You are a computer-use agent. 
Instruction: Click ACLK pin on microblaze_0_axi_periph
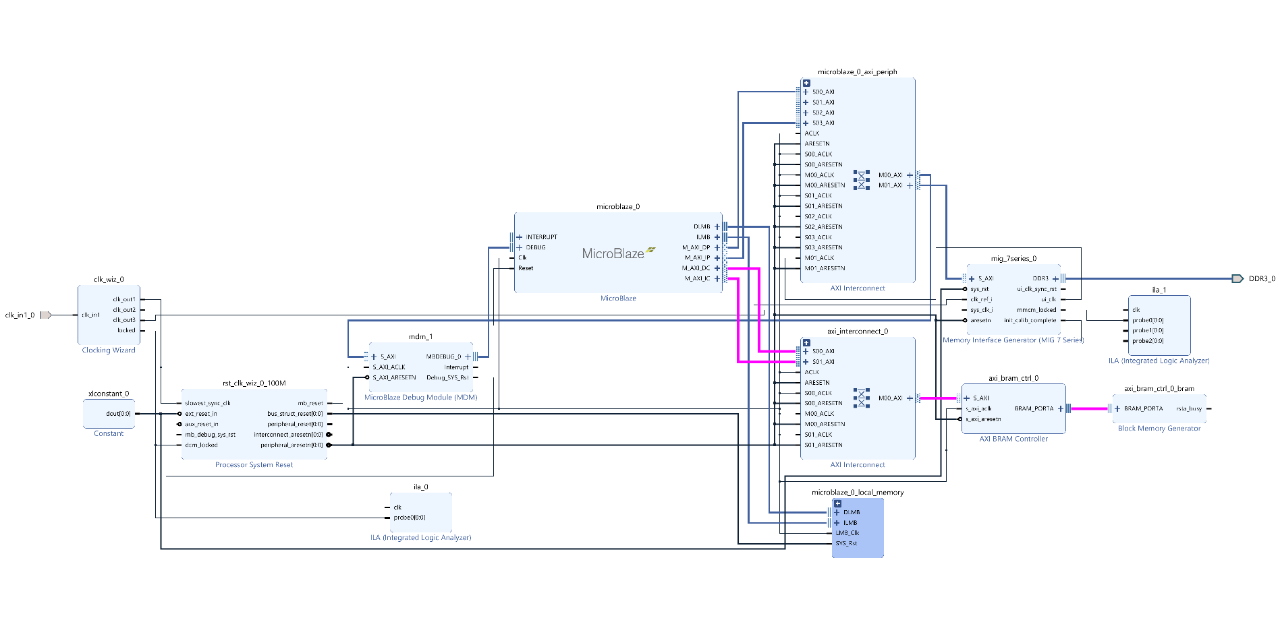coord(812,133)
